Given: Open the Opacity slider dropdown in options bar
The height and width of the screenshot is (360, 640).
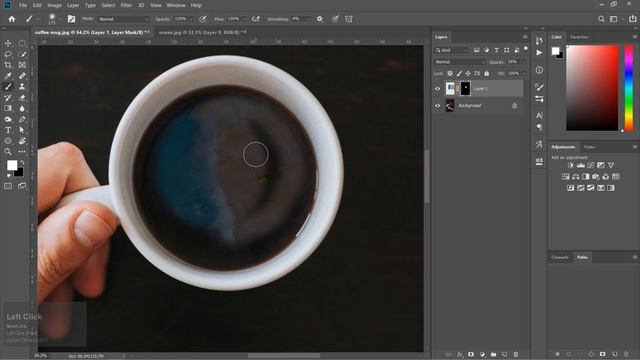Looking at the screenshot, I should (x=191, y=19).
